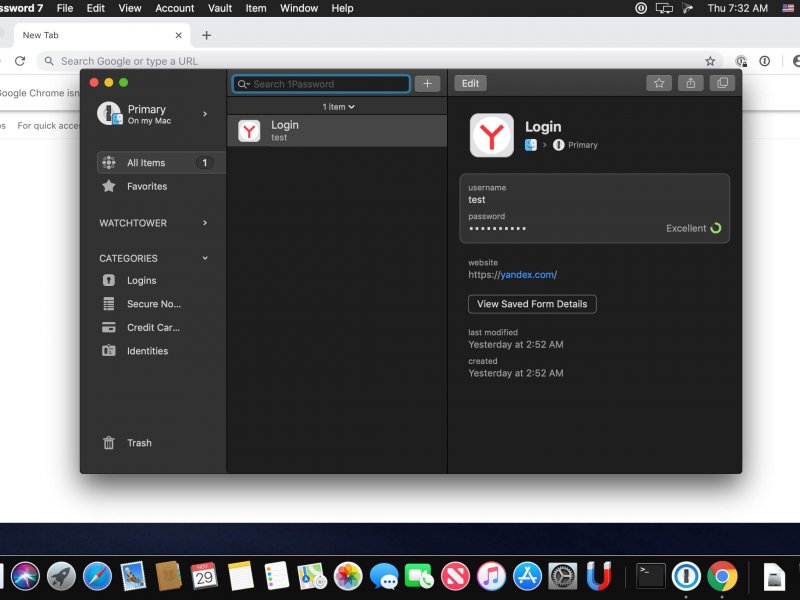Click the concealed password dots
This screenshot has height=600, width=800.
497,229
